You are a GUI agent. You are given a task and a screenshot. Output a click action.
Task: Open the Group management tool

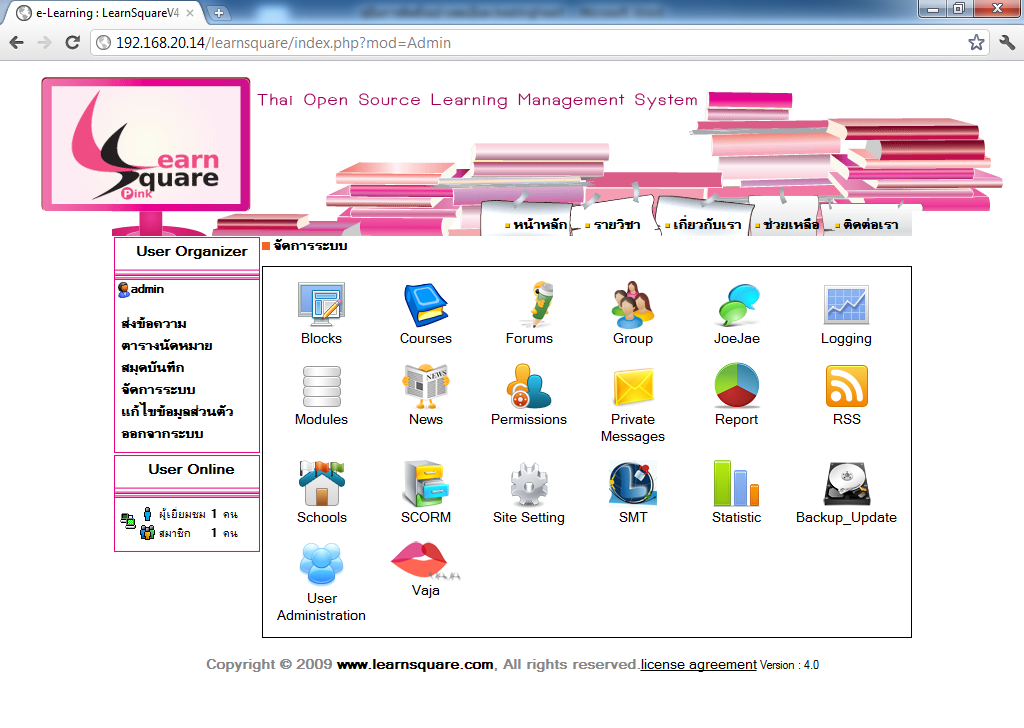pyautogui.click(x=632, y=305)
